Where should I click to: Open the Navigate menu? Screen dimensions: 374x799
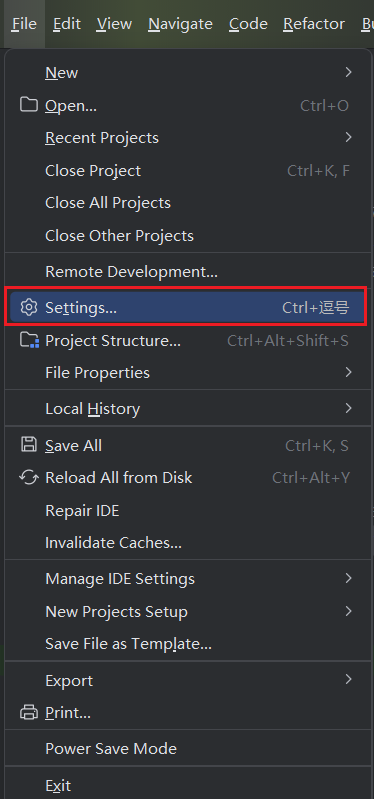coord(180,24)
